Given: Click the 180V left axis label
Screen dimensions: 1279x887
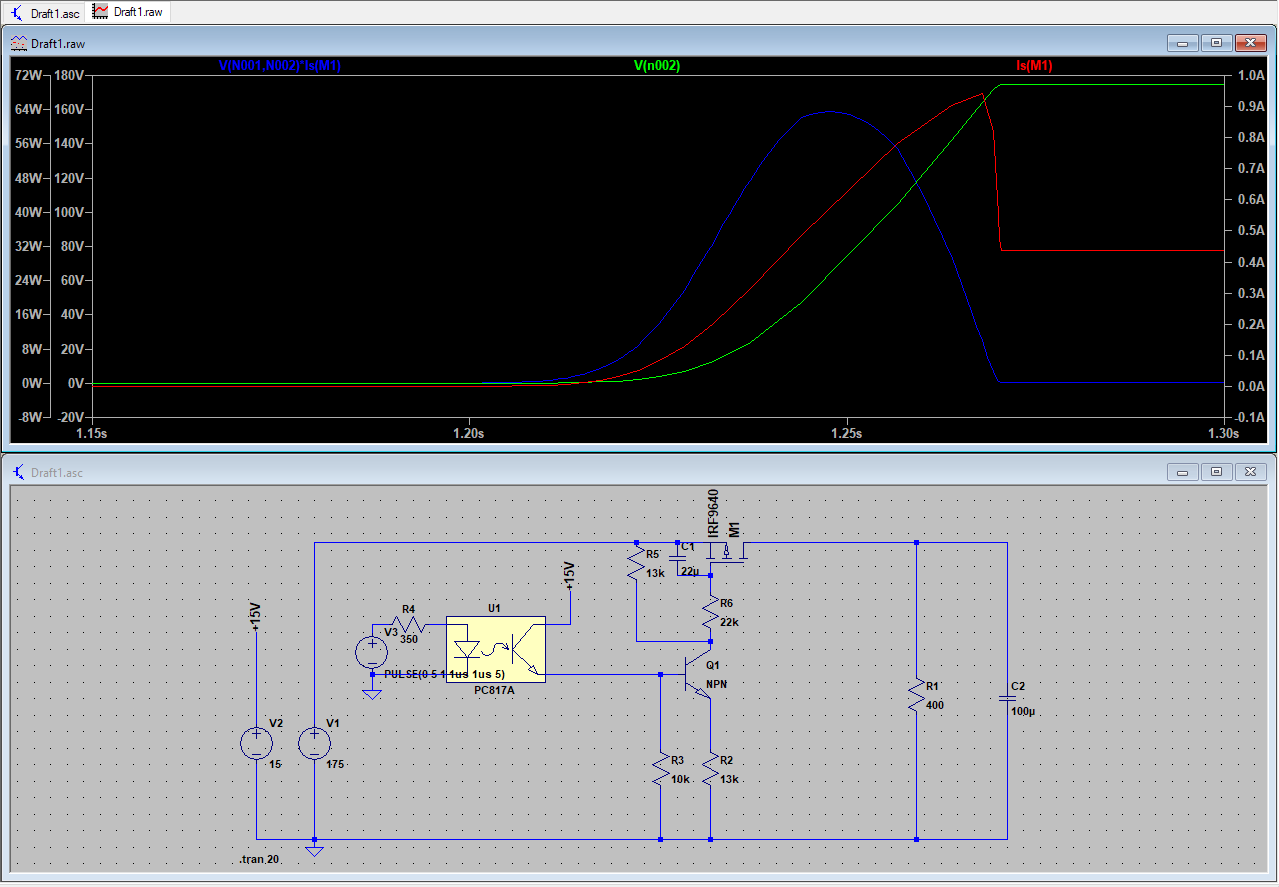Looking at the screenshot, I should point(69,76).
